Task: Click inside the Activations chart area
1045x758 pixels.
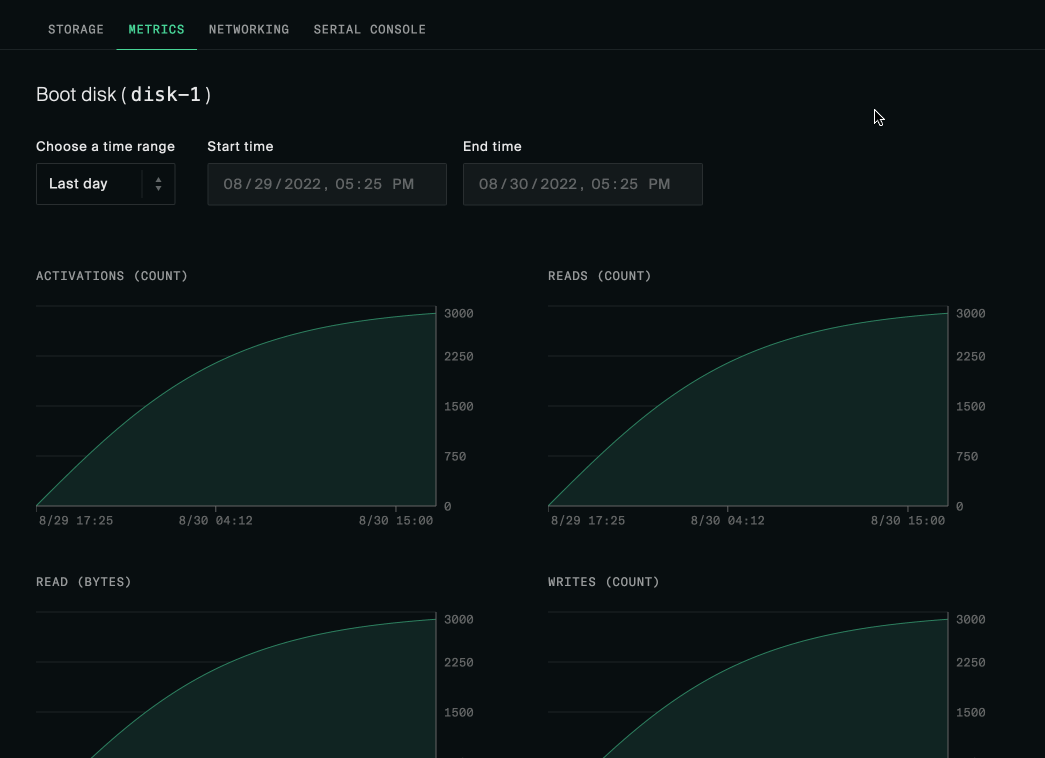Action: point(236,406)
